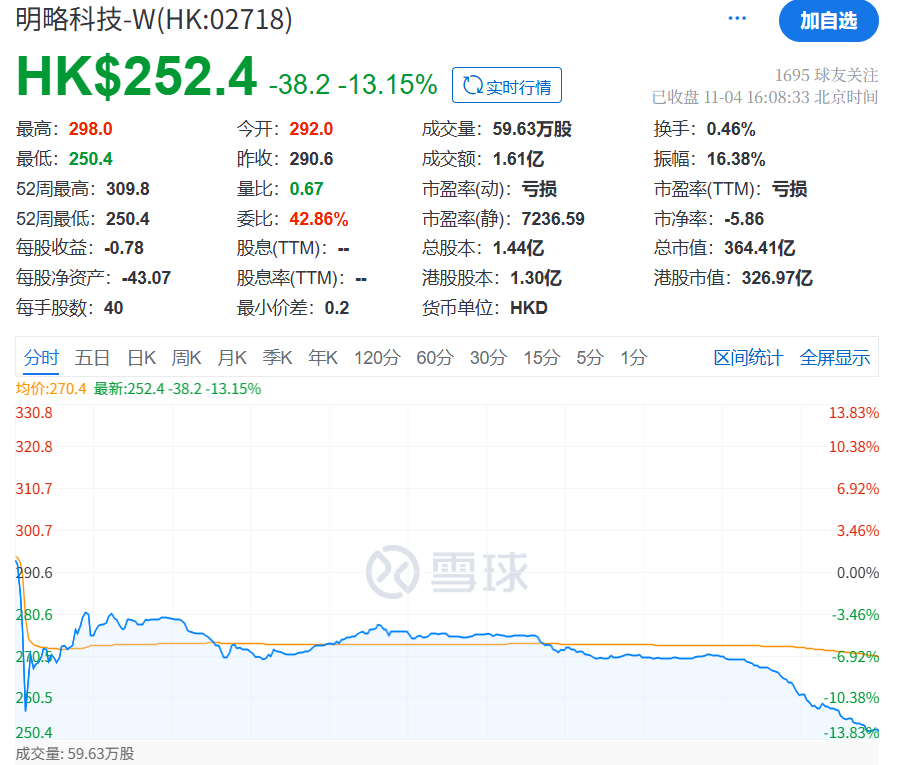
Task: Select the 15分 interval tab
Action: (x=541, y=358)
